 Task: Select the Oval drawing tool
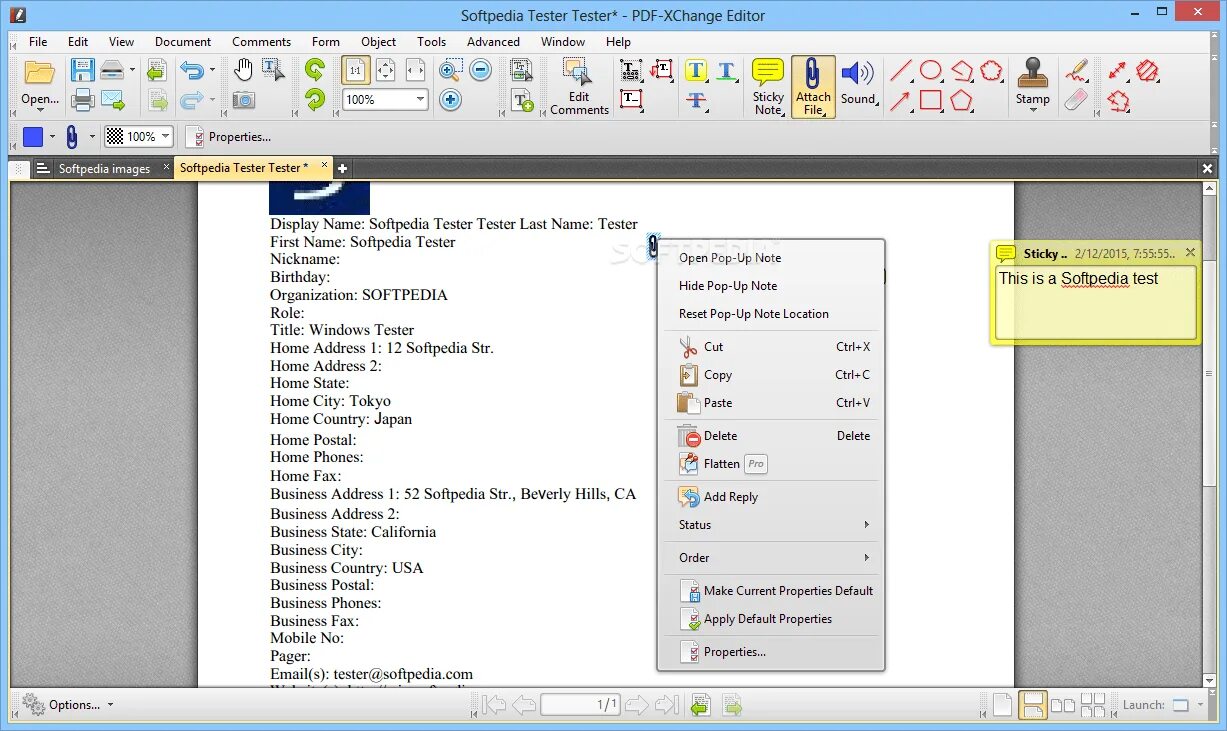[x=931, y=70]
